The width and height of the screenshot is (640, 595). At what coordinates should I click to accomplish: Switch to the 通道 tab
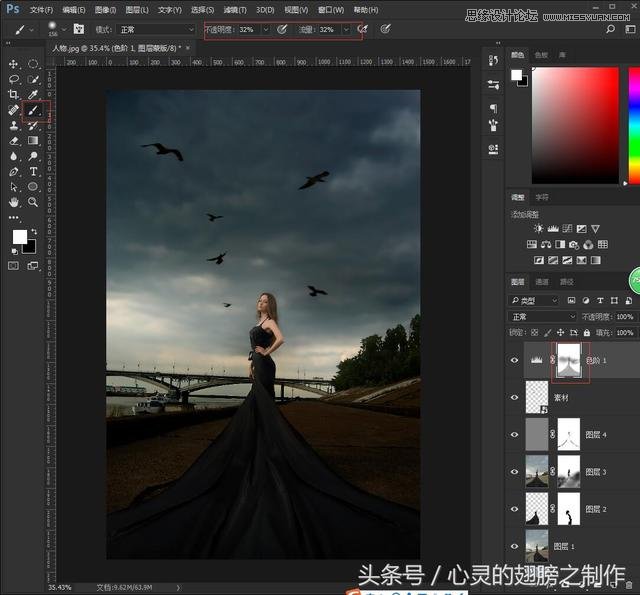coord(542,282)
